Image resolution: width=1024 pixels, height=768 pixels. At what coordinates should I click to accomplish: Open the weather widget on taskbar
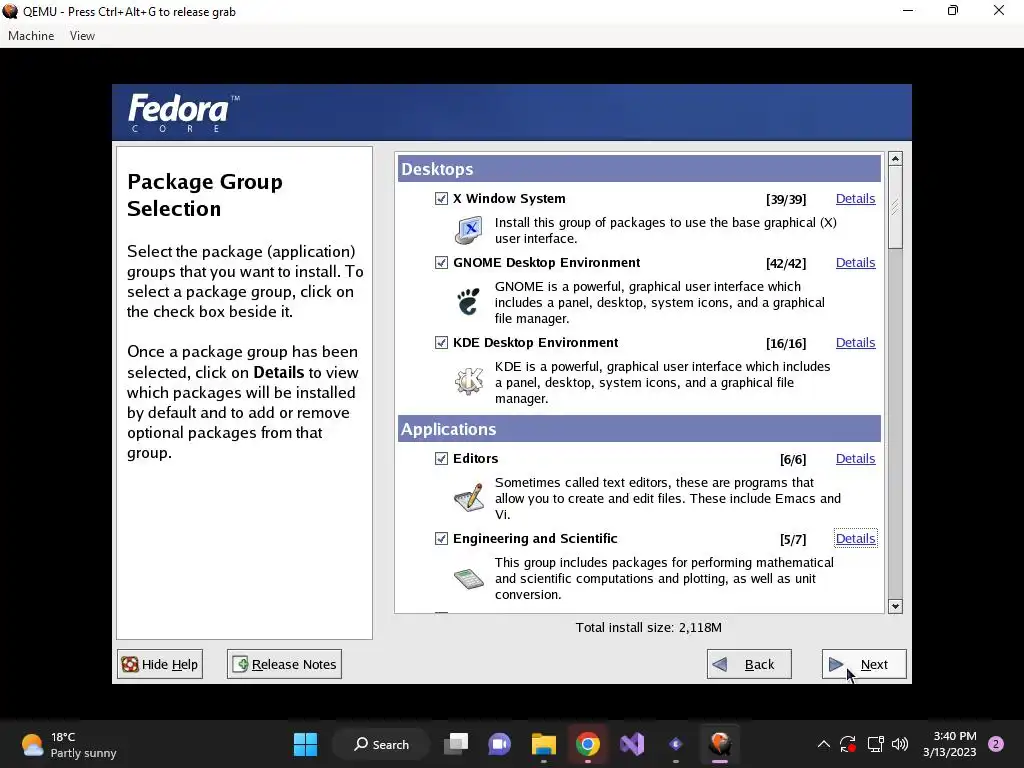point(69,744)
